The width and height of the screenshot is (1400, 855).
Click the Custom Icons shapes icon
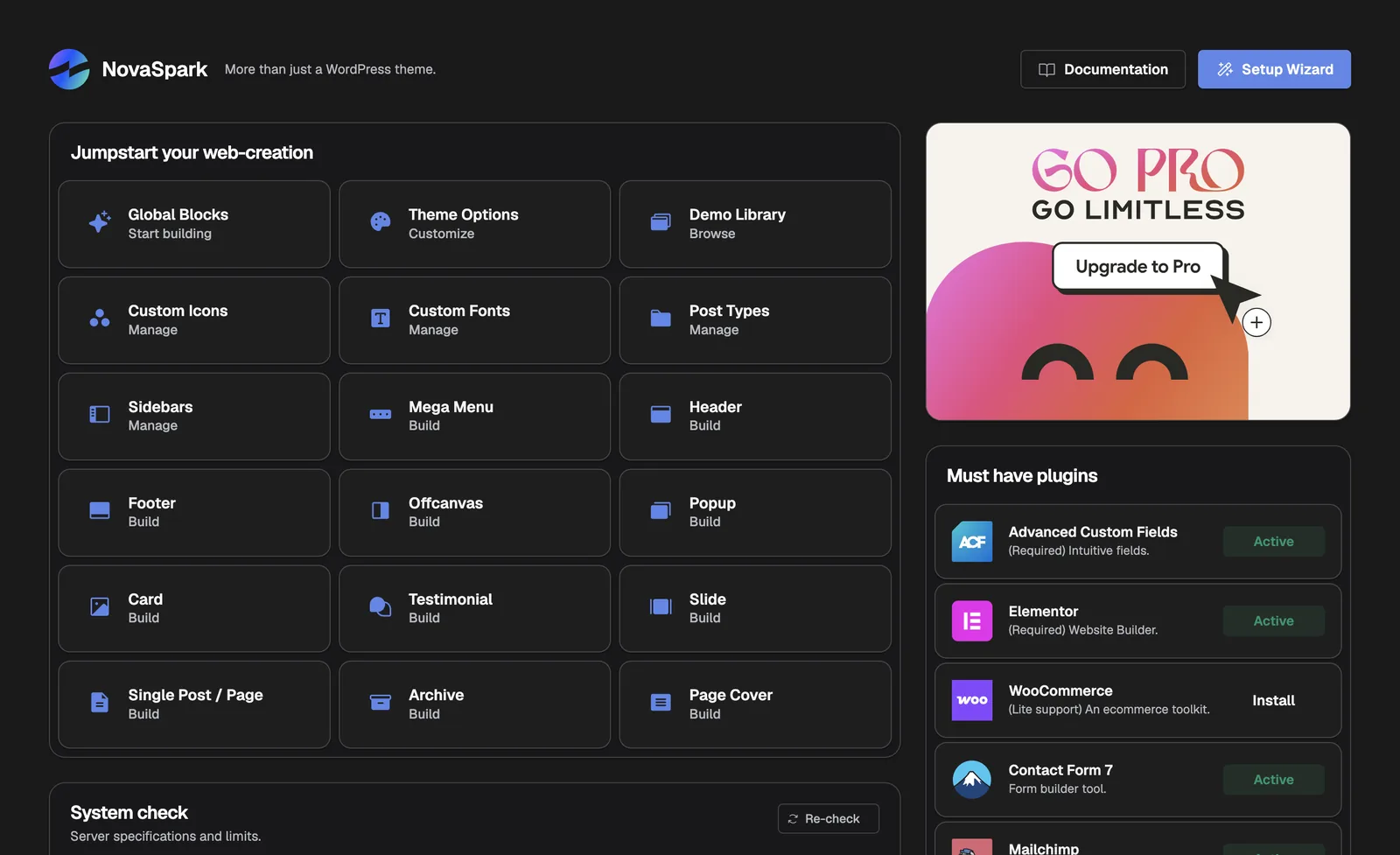[x=100, y=319]
